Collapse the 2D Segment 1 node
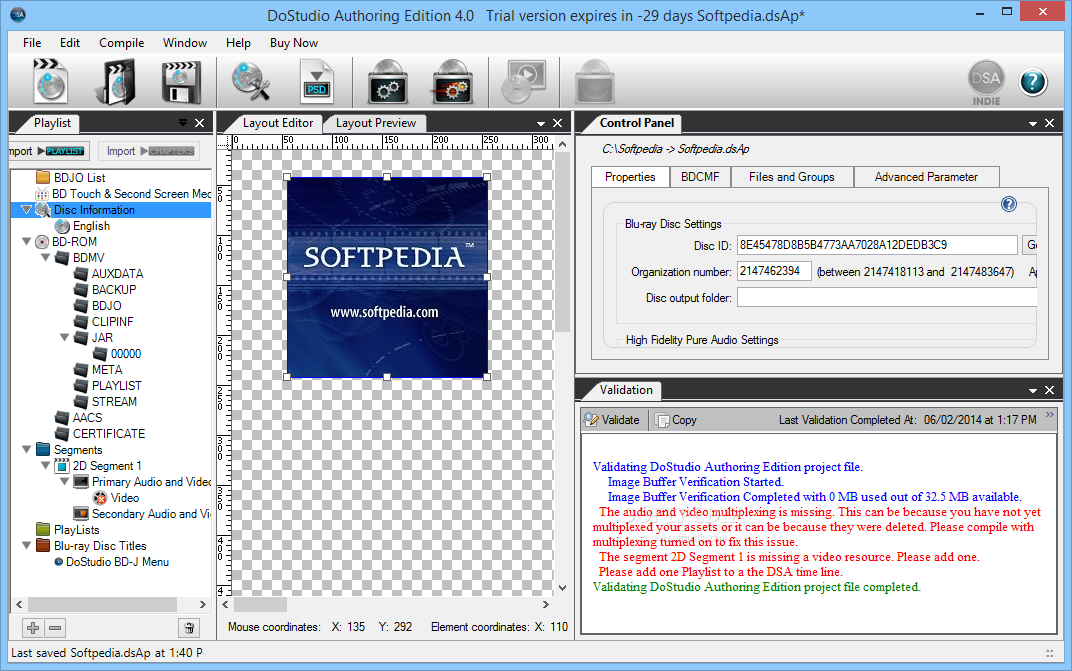Screen dimensions: 1072x671 pos(46,465)
